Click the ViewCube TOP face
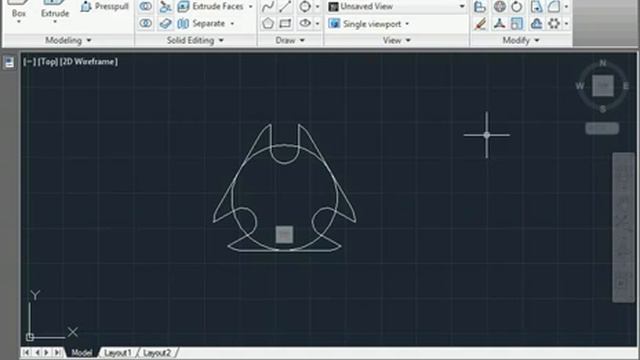The width and height of the screenshot is (640, 360). [x=603, y=86]
